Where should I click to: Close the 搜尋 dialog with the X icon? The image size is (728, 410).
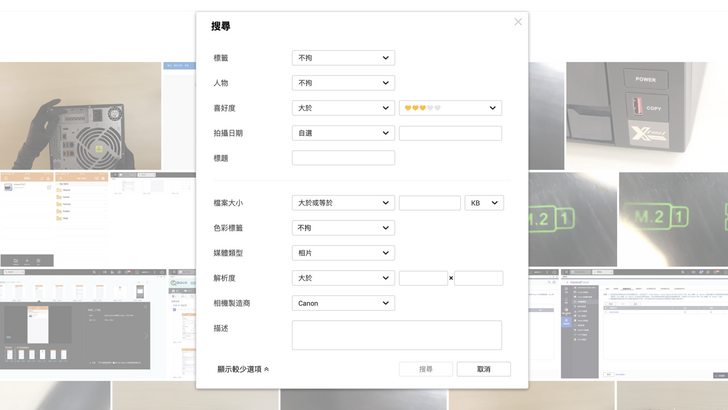518,22
